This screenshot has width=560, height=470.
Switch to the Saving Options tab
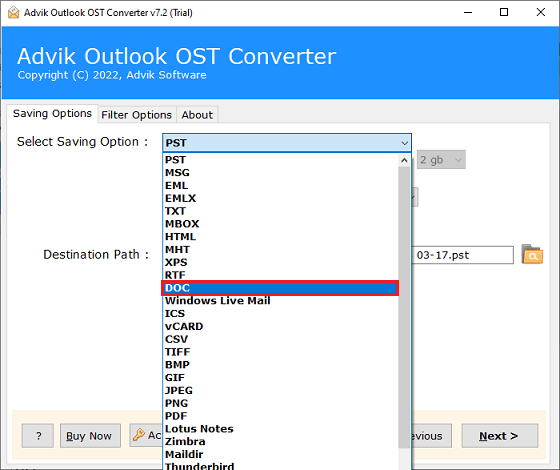(x=52, y=114)
